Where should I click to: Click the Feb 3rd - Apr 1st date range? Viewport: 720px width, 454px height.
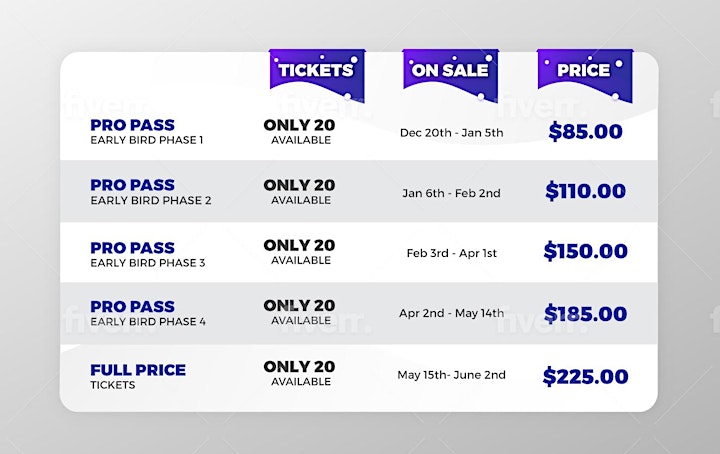click(x=452, y=253)
